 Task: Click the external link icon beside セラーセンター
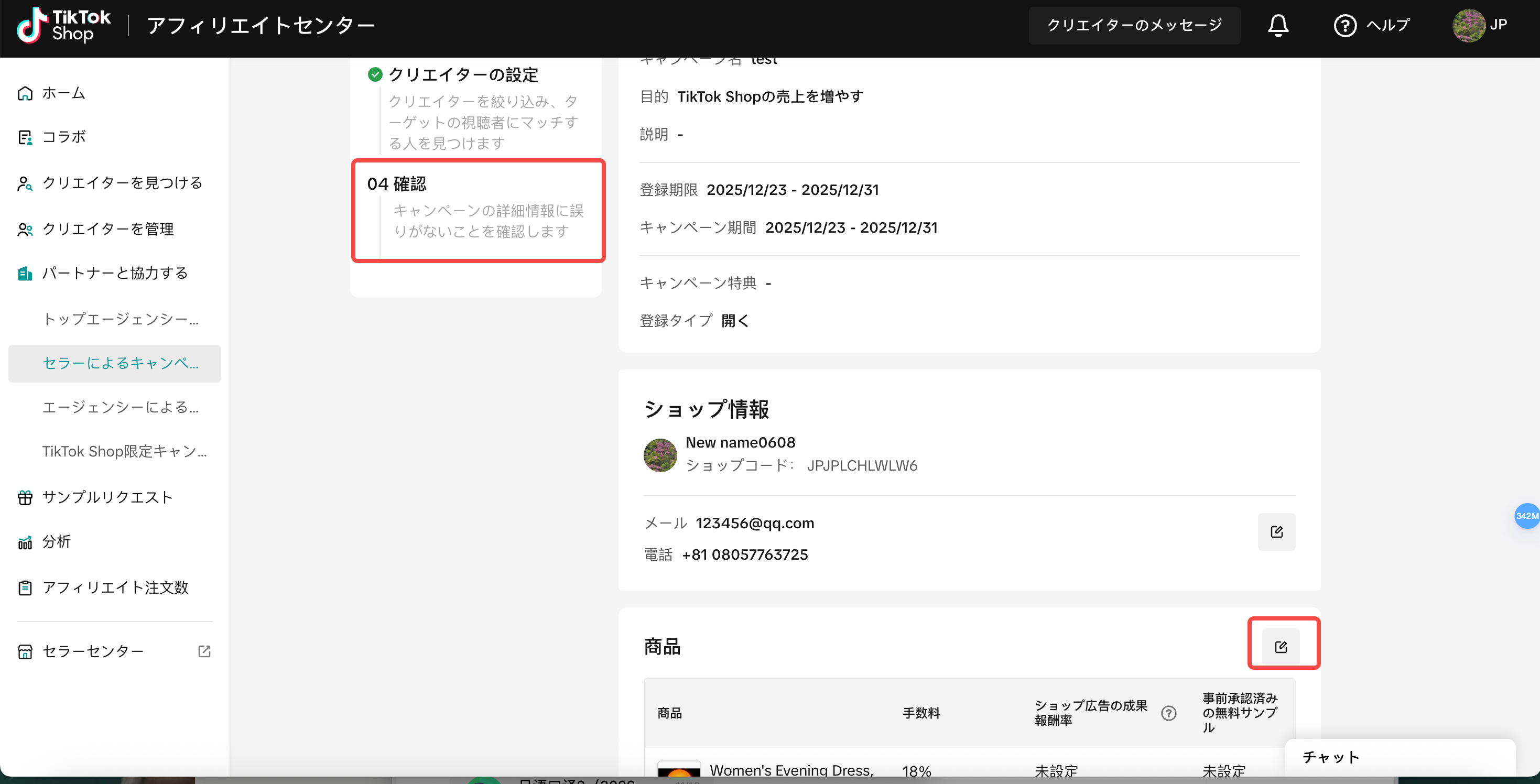(204, 651)
